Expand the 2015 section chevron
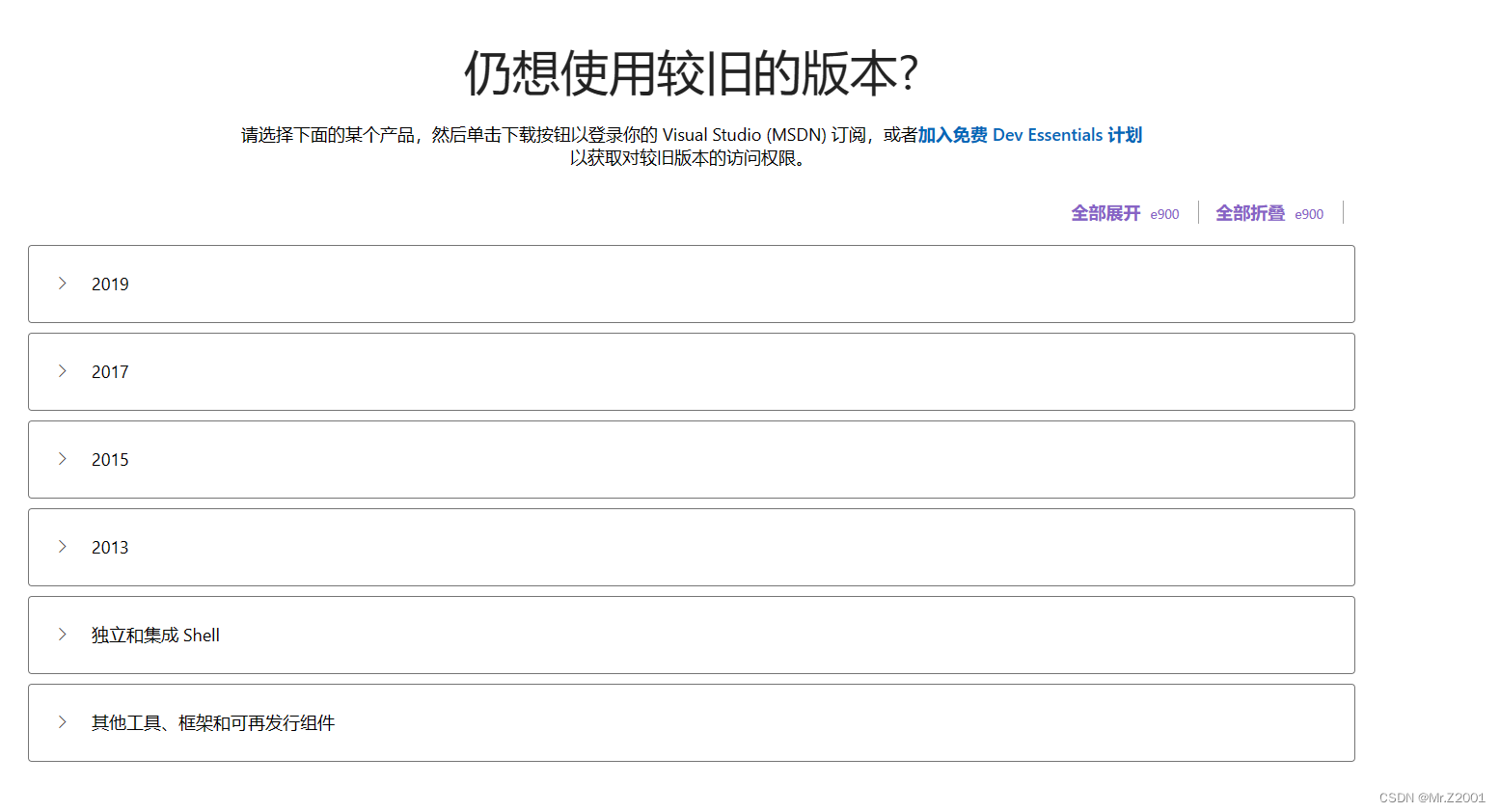The image size is (1500, 812). click(x=63, y=459)
